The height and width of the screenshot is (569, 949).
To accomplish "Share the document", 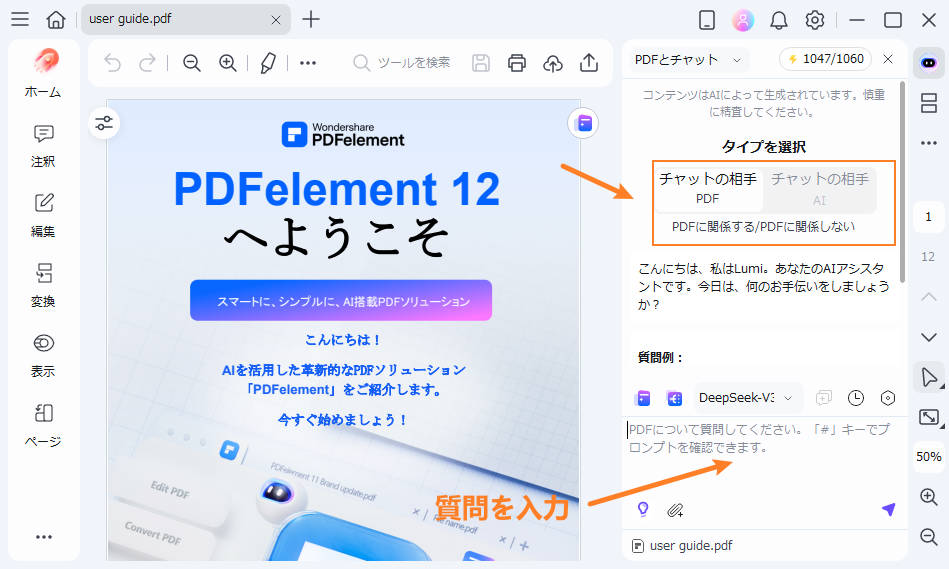I will pyautogui.click(x=589, y=62).
